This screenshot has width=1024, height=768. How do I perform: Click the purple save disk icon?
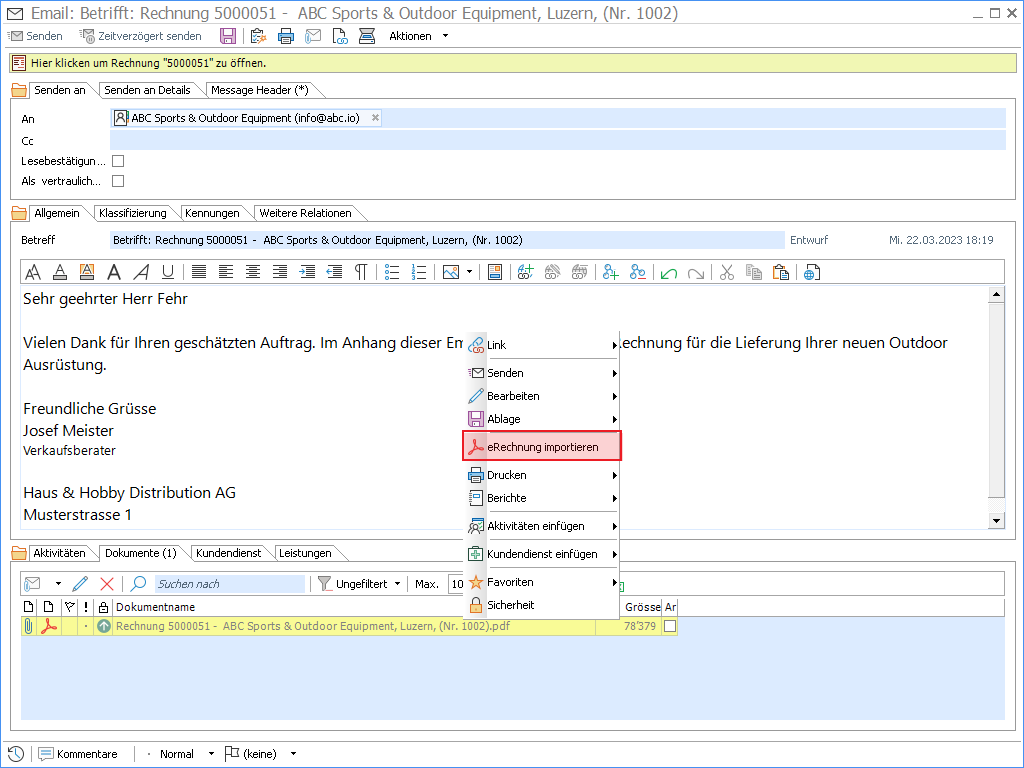[x=228, y=36]
